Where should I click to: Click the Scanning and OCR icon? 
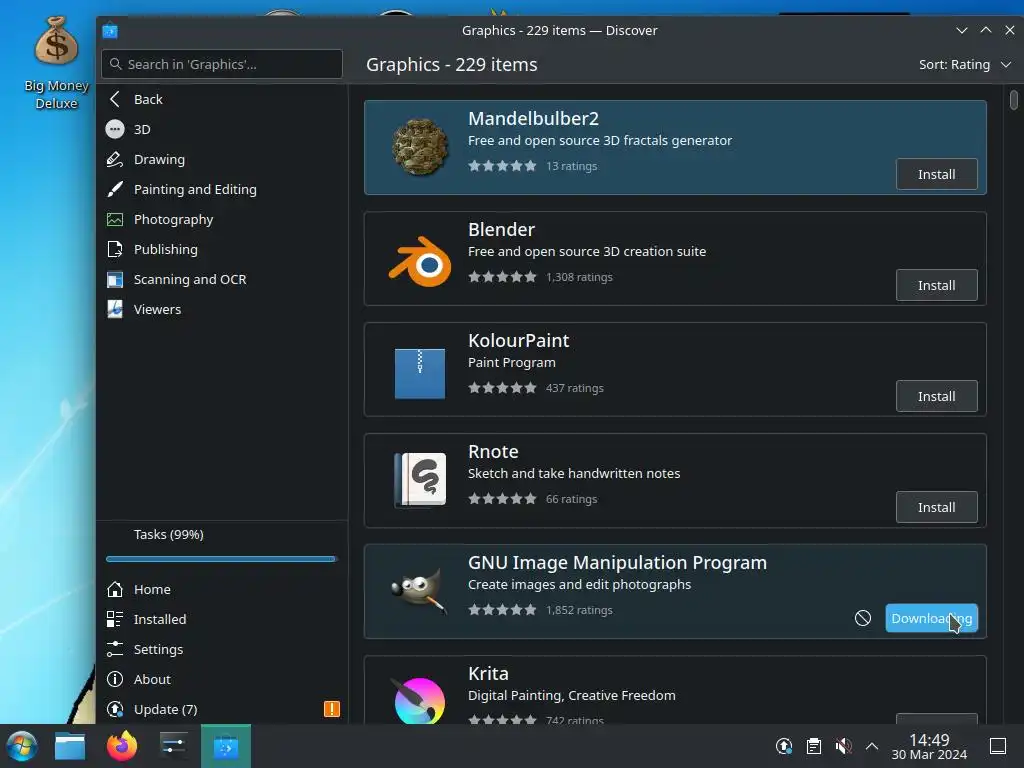(x=115, y=280)
